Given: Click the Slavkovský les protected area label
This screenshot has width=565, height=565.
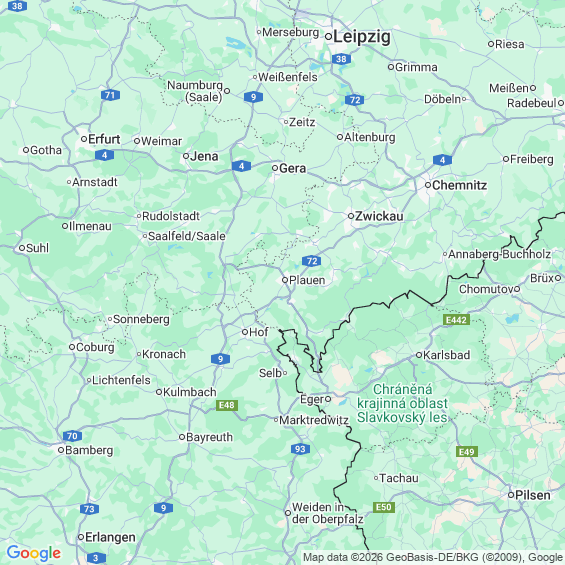Looking at the screenshot, I should (402, 403).
